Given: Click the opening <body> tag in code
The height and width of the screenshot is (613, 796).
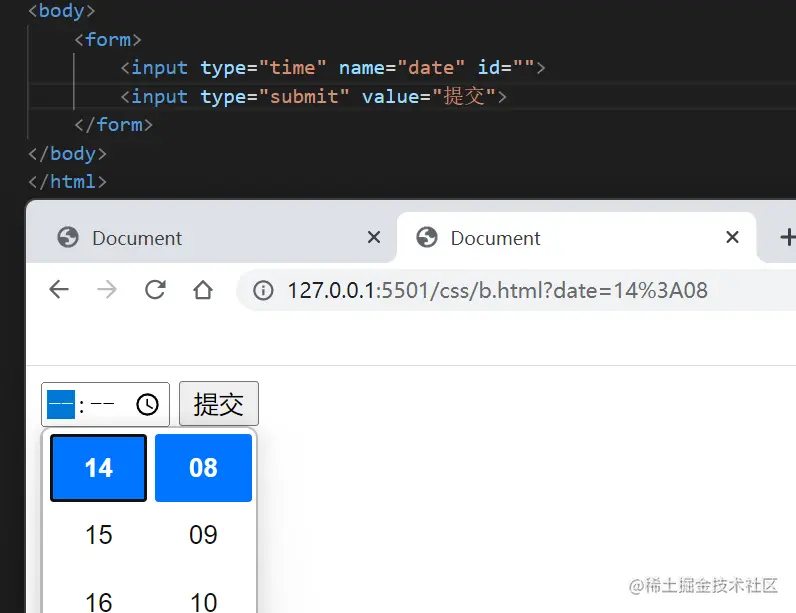Looking at the screenshot, I should tap(61, 11).
